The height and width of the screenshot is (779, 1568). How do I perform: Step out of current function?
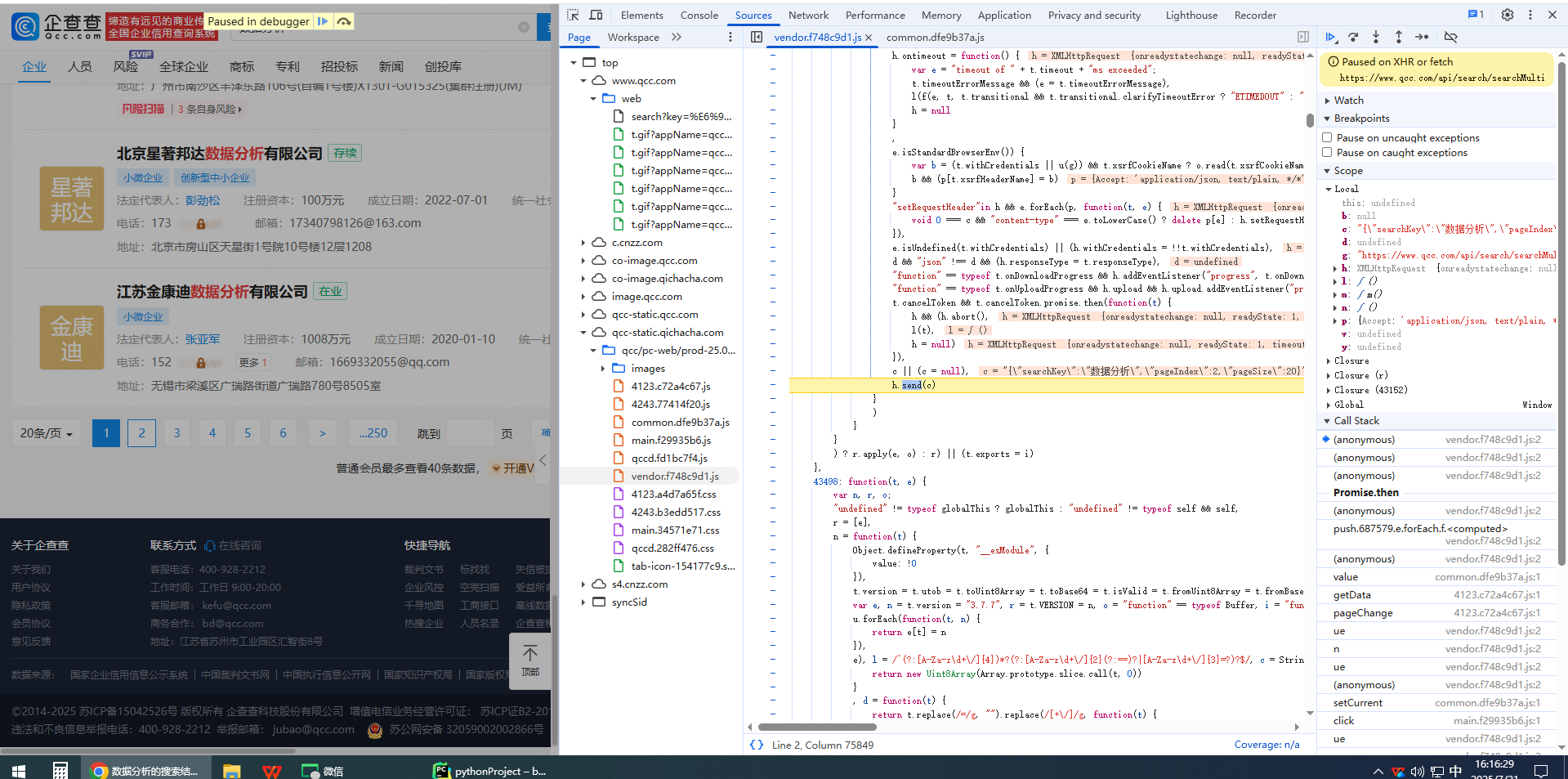(1399, 37)
